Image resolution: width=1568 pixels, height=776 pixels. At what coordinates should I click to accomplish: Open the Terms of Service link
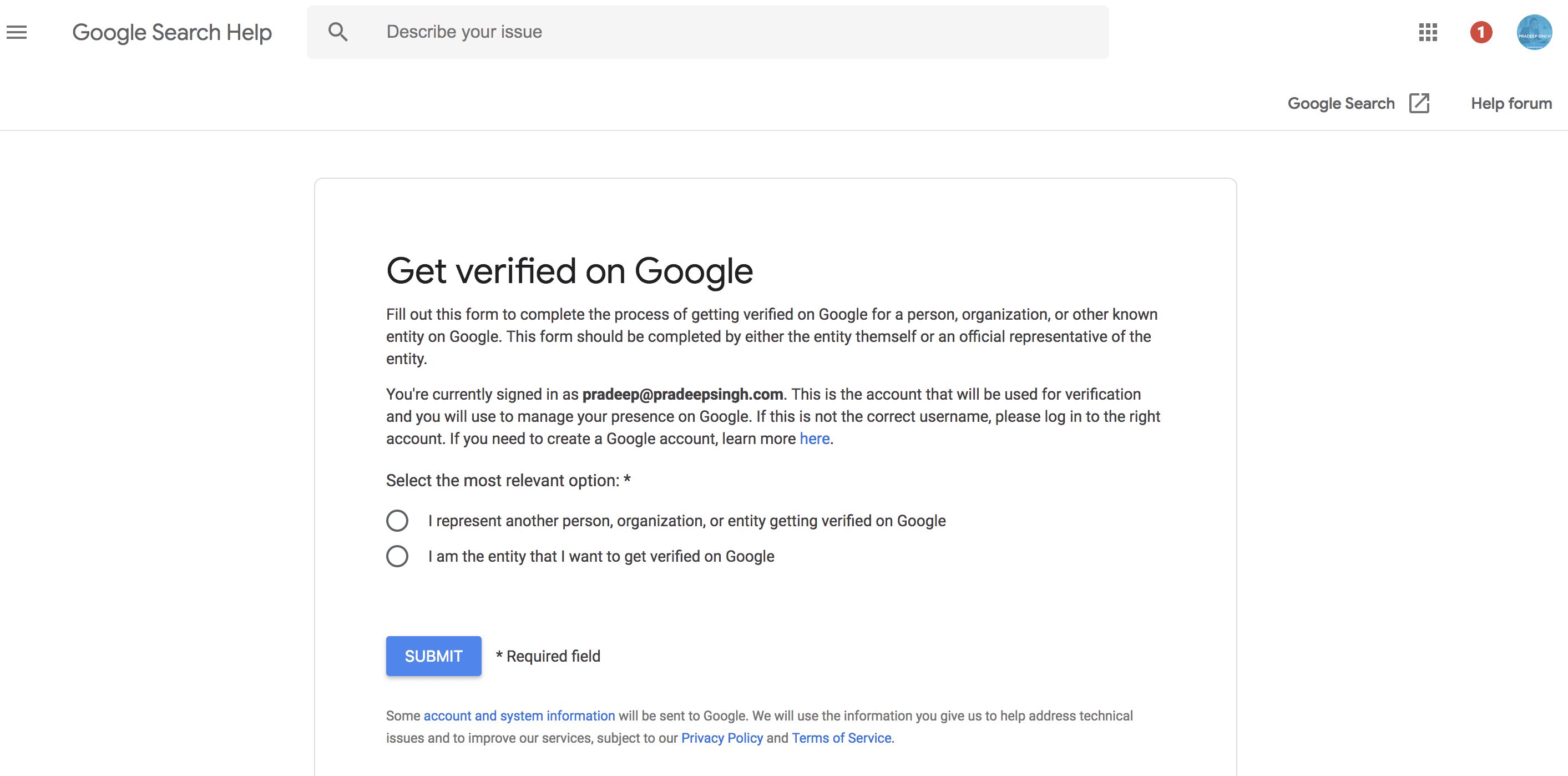(x=841, y=738)
